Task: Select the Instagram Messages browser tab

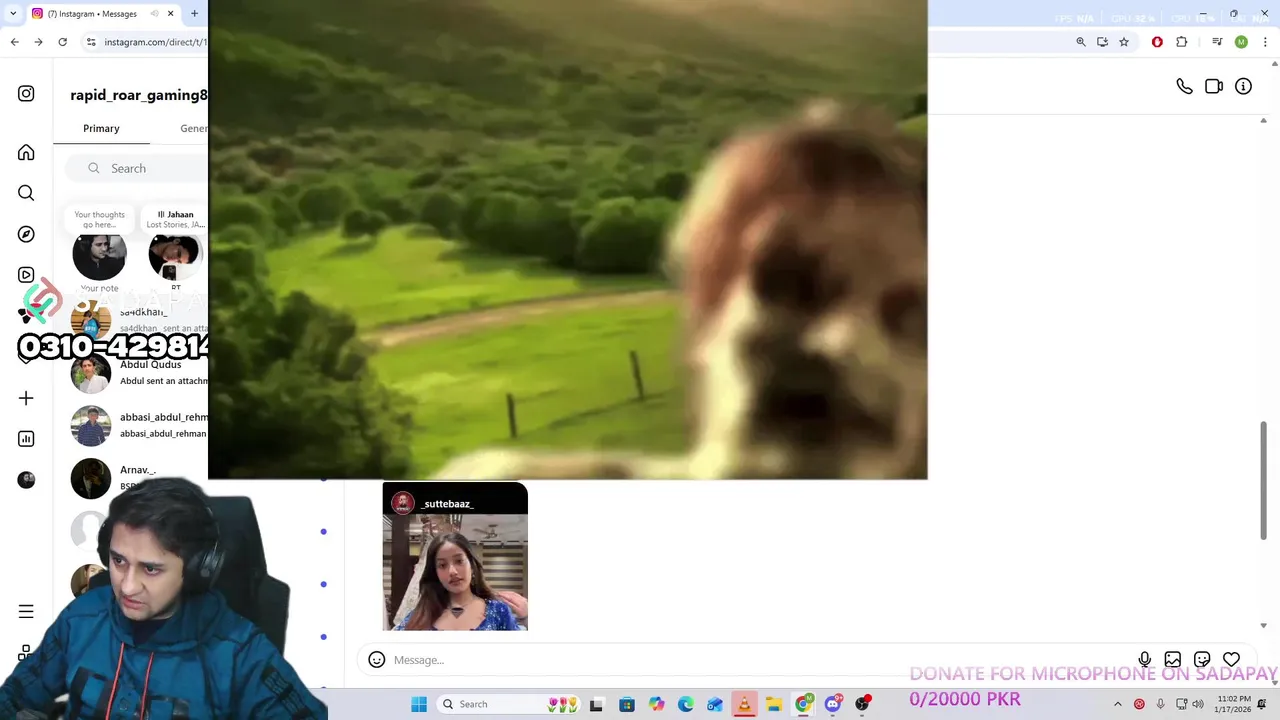Action: click(102, 14)
